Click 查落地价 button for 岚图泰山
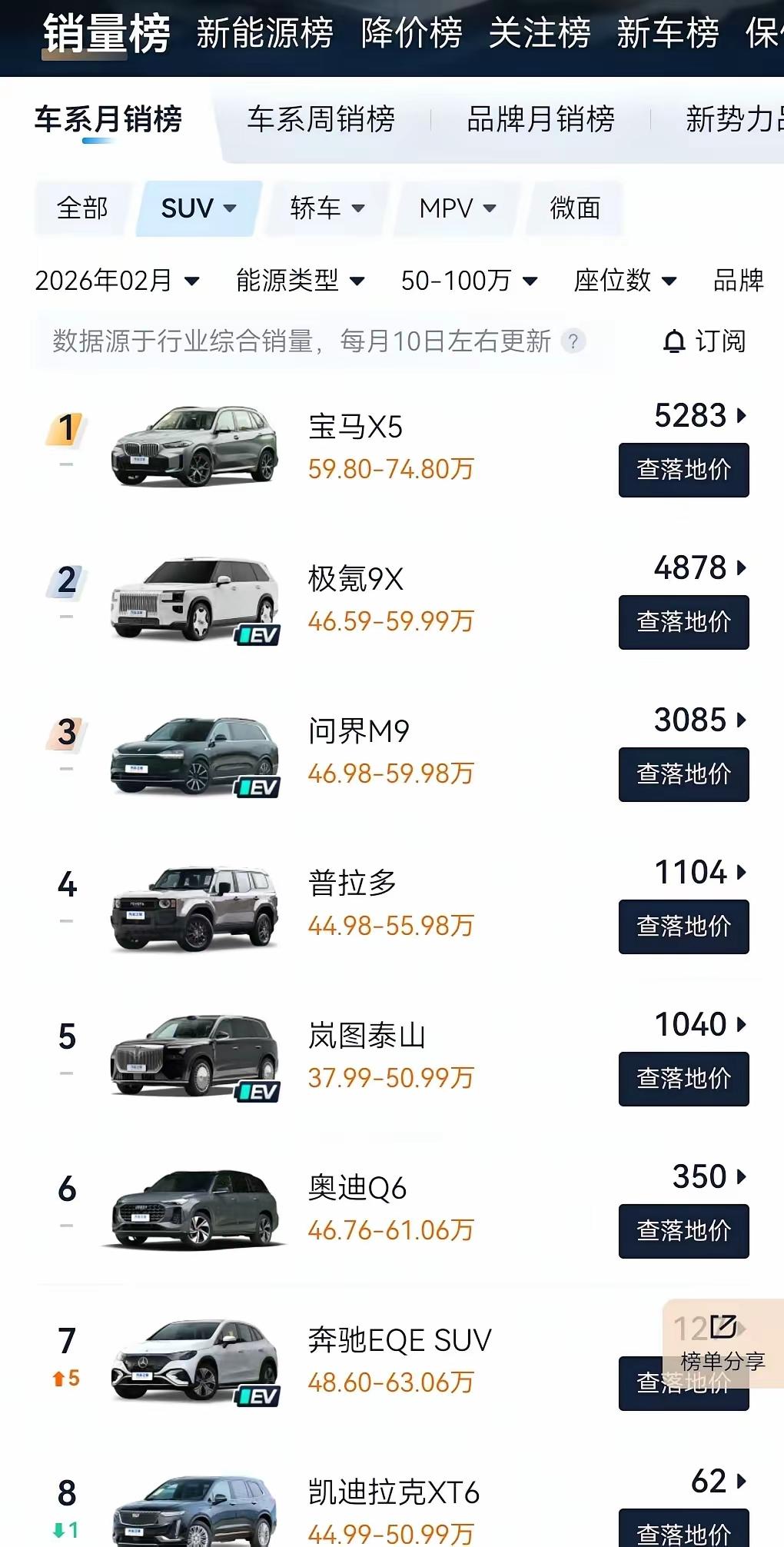The image size is (784, 1547). [683, 1079]
